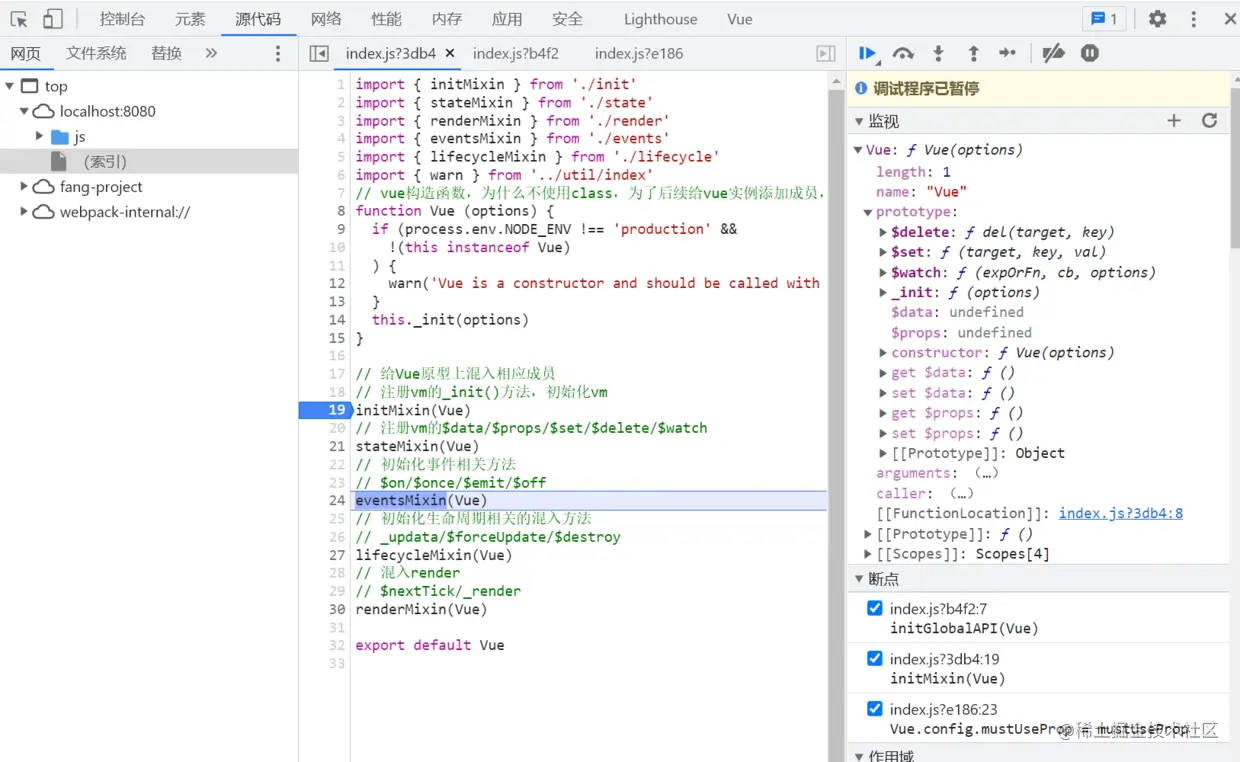This screenshot has height=762, width=1240.
Task: Step out of current function
Action: click(x=973, y=54)
